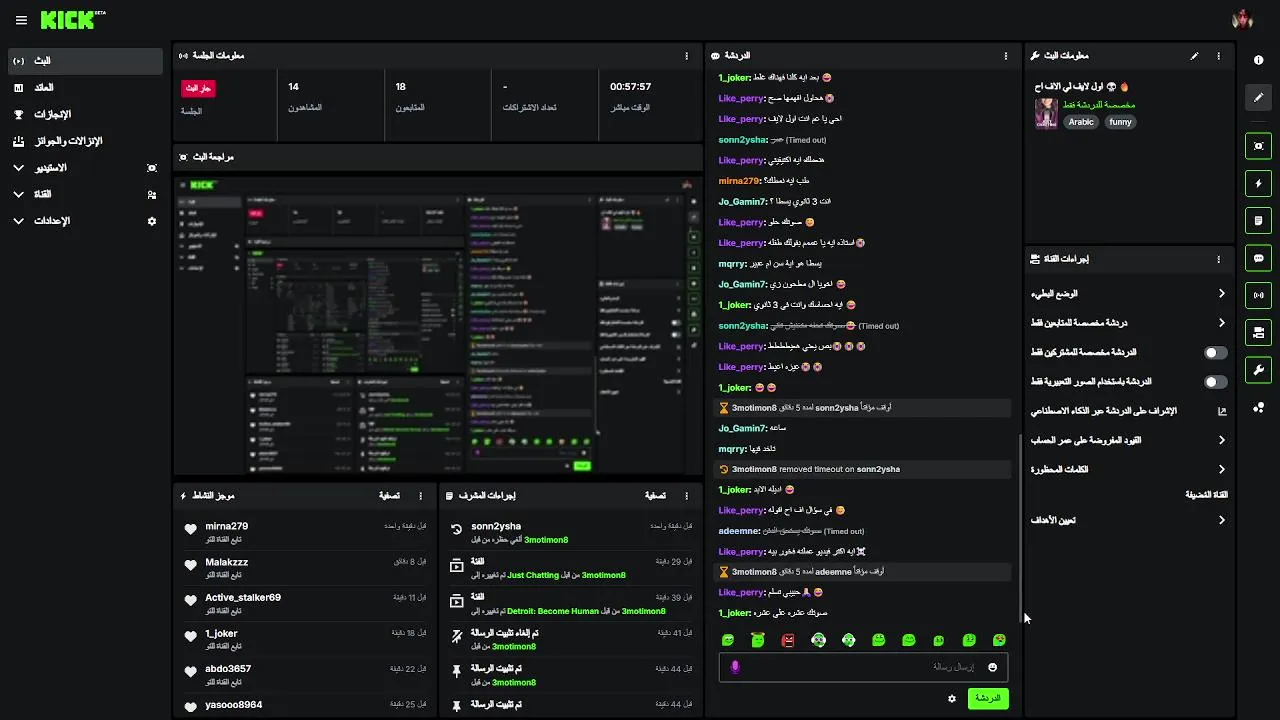Image resolution: width=1280 pixels, height=720 pixels.
Task: Click the green الدردشة send button
Action: [988, 698]
